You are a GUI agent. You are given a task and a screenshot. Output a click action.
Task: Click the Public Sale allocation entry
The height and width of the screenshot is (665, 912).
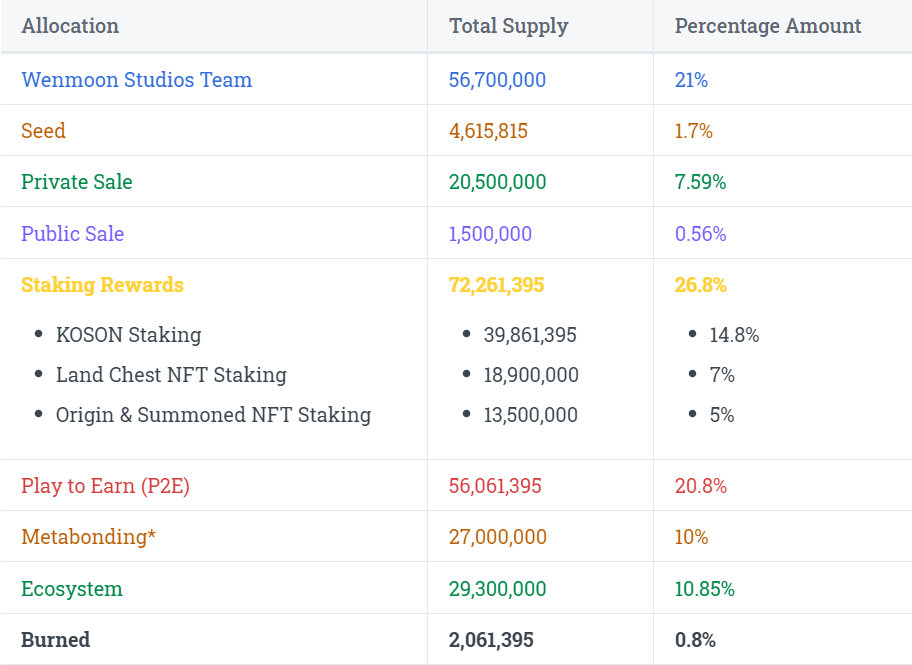(70, 233)
